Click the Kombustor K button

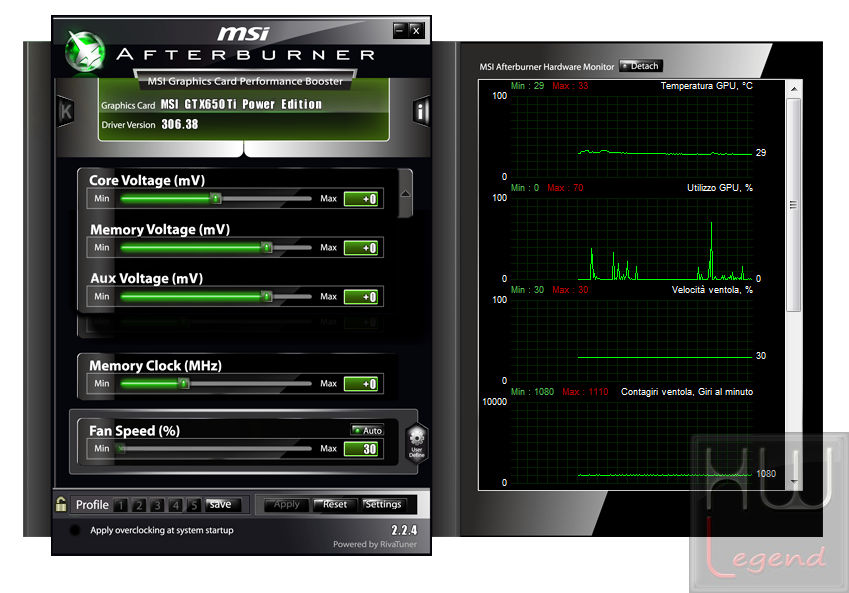coord(66,112)
